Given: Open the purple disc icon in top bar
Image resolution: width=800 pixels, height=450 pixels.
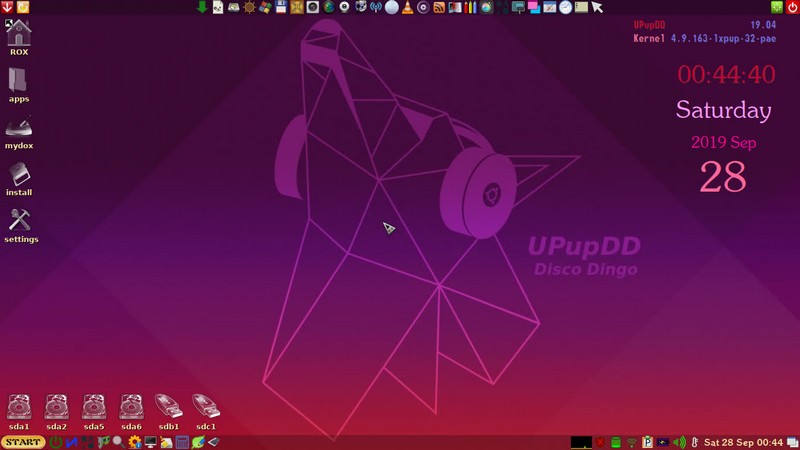Looking at the screenshot, I should [x=423, y=7].
